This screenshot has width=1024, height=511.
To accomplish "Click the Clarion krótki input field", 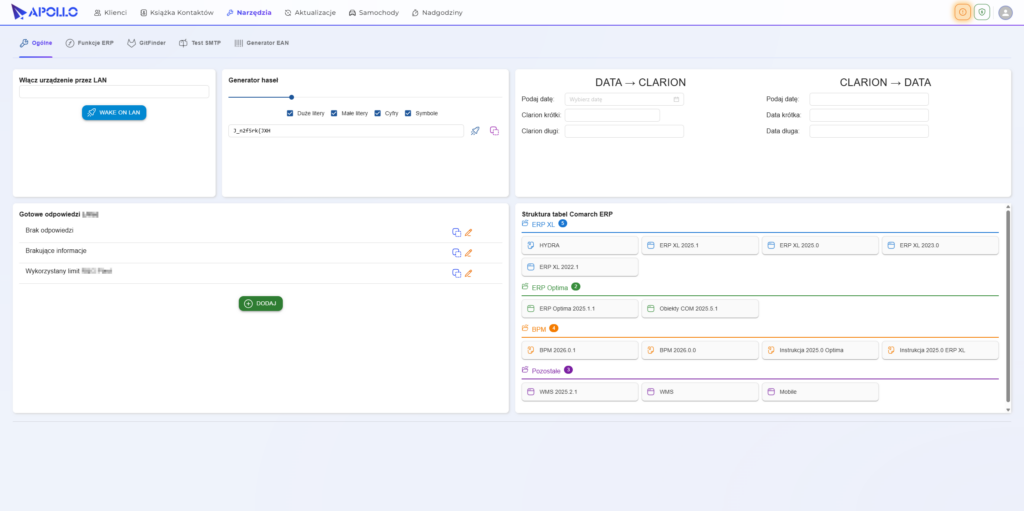I will 612,115.
